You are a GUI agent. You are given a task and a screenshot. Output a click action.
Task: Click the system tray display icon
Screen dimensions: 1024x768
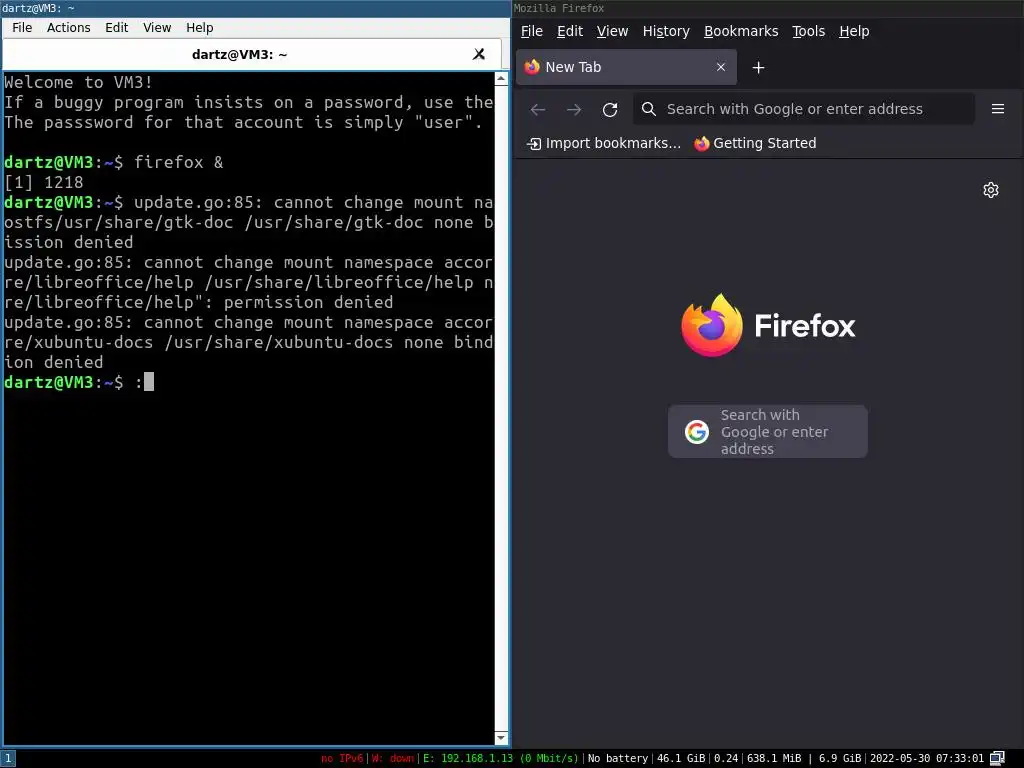tap(997, 758)
